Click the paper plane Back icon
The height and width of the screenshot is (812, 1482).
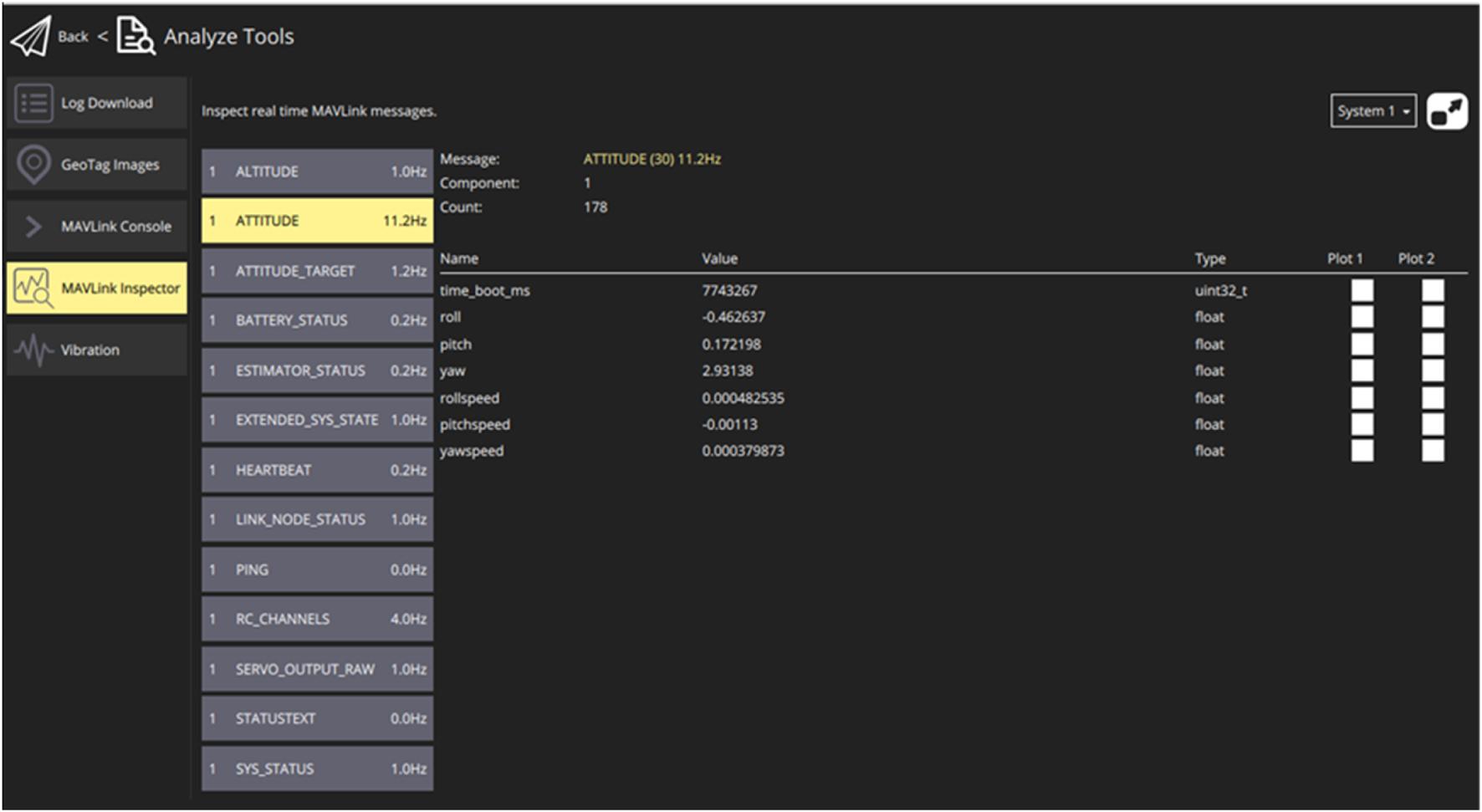click(31, 37)
